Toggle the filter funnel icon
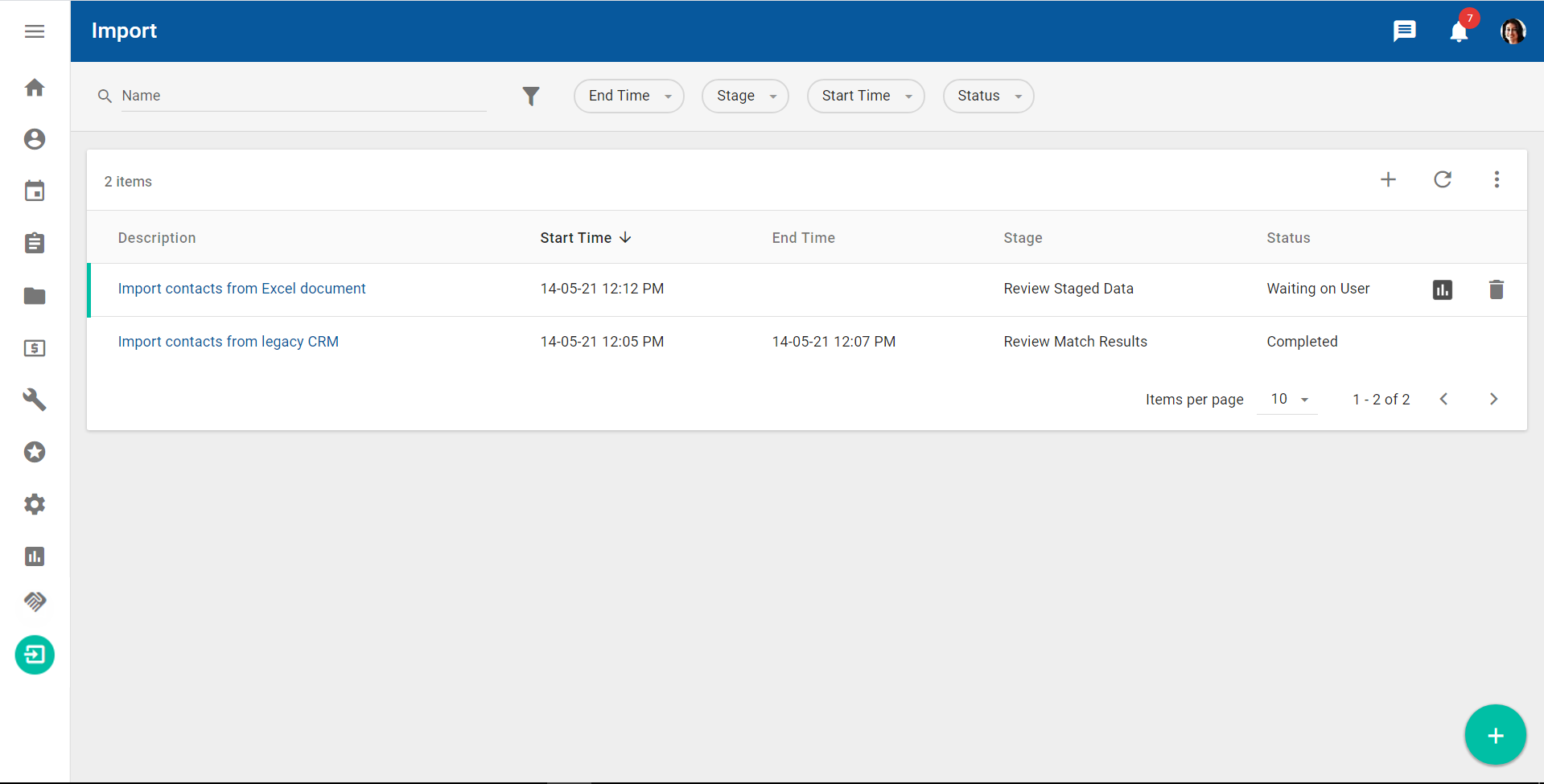 pyautogui.click(x=531, y=96)
